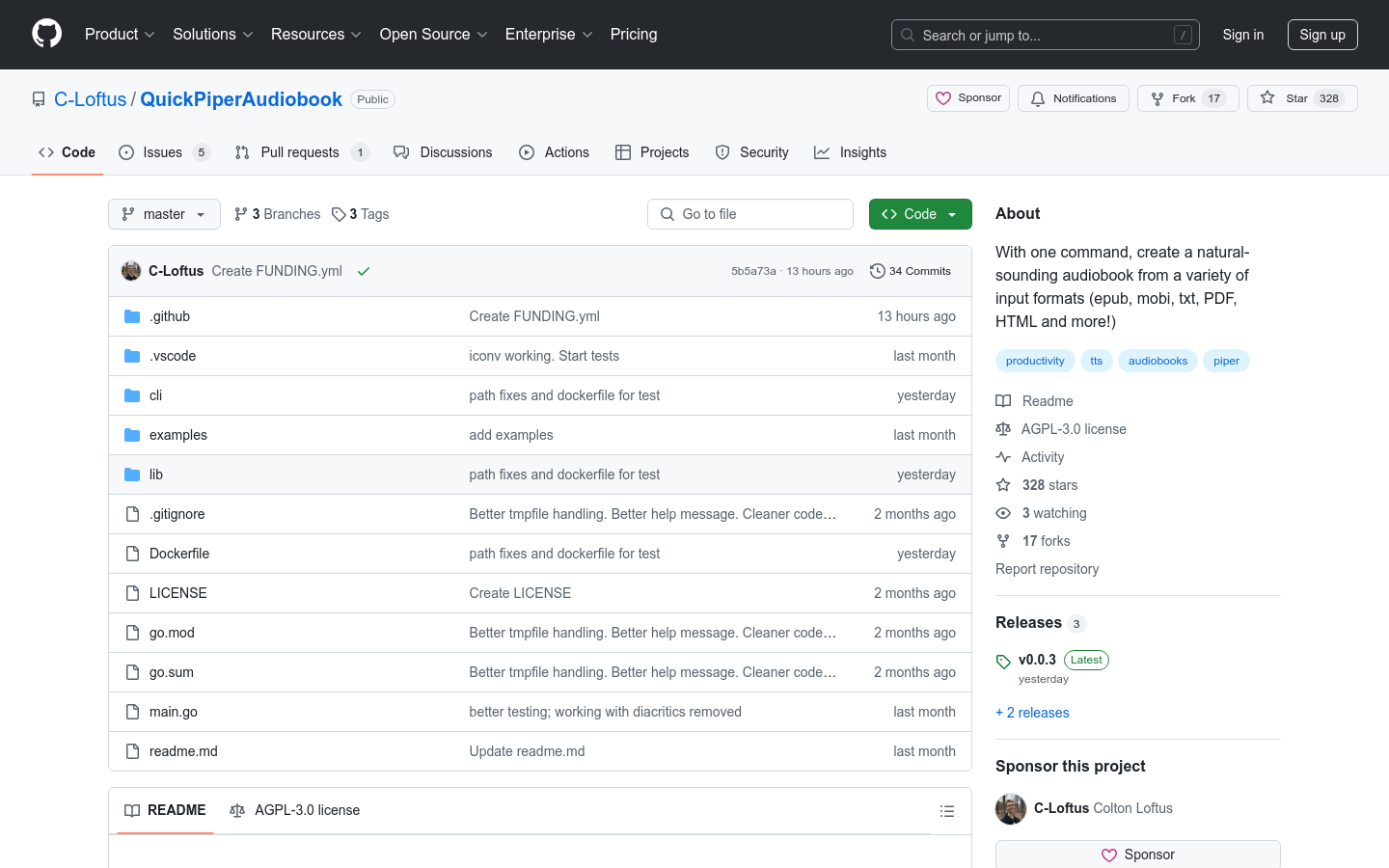Open the .gitignore file
Screen dimensions: 1389x868
coord(177,514)
